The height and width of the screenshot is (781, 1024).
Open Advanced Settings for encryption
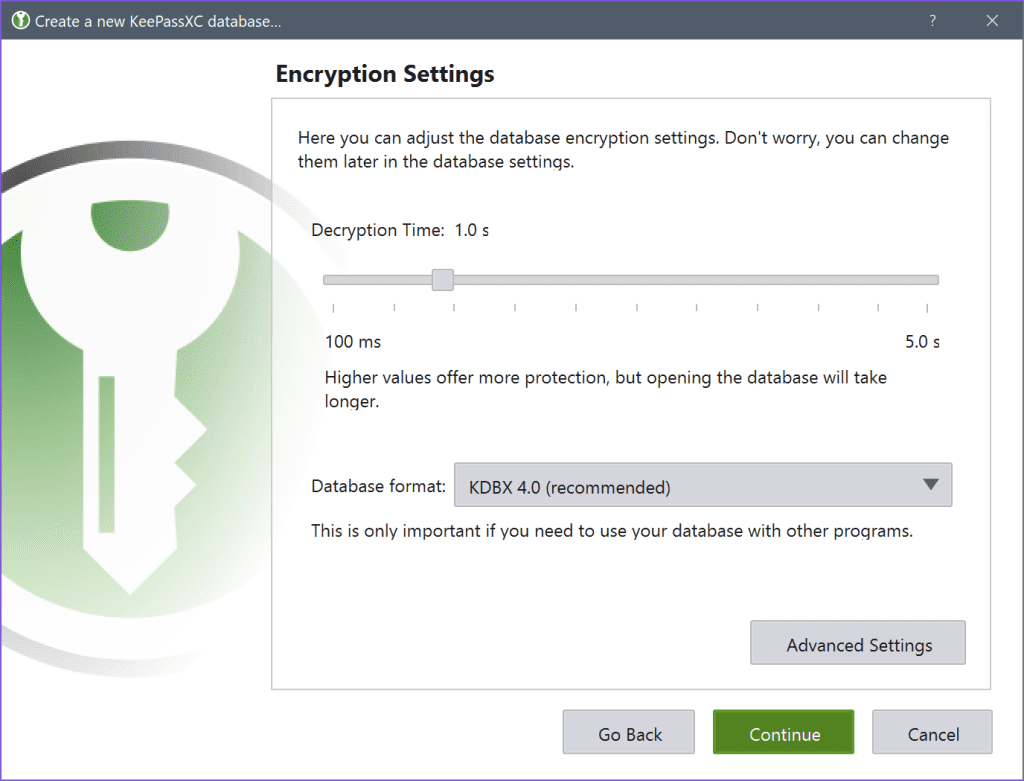coord(857,643)
